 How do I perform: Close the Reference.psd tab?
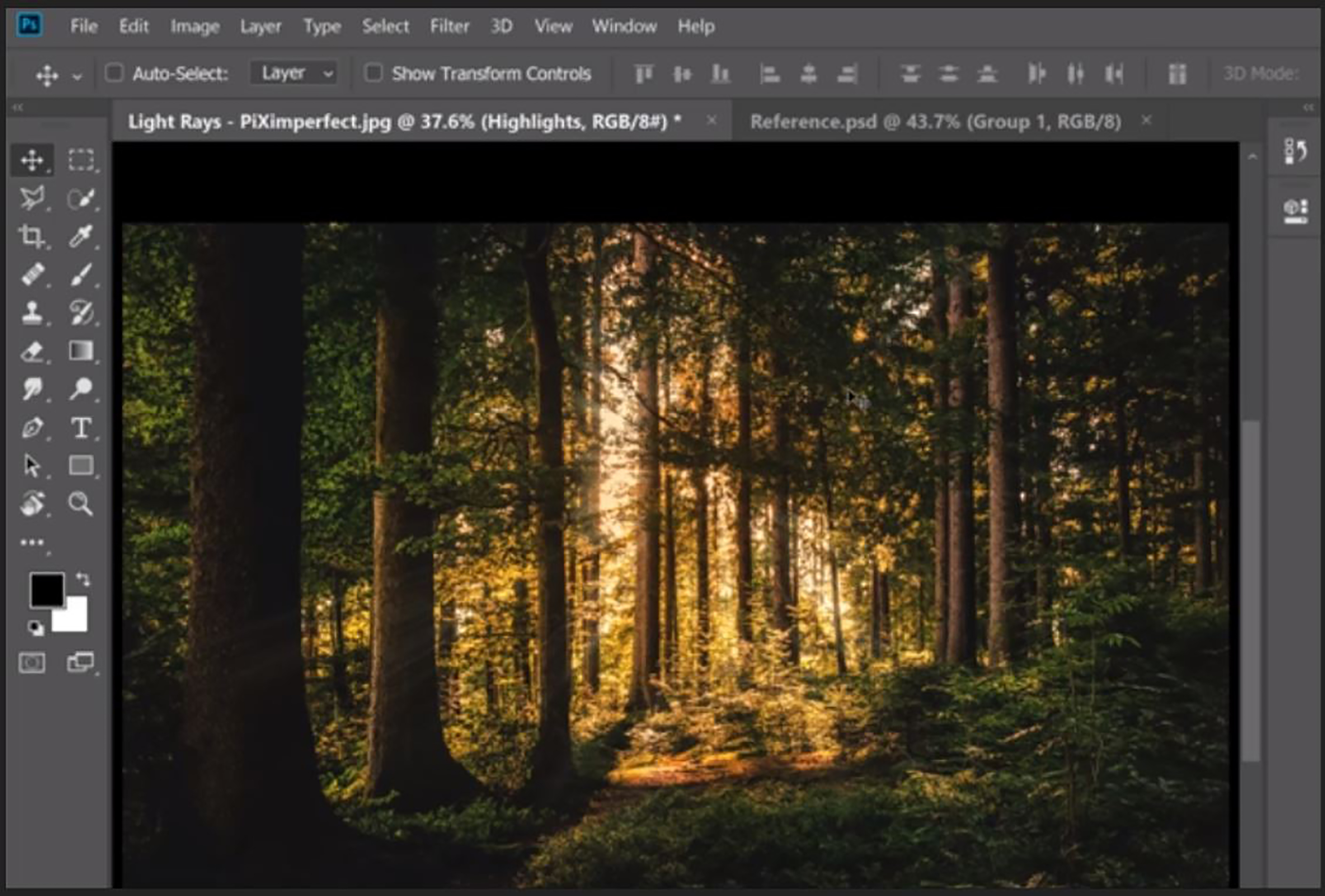1146,120
